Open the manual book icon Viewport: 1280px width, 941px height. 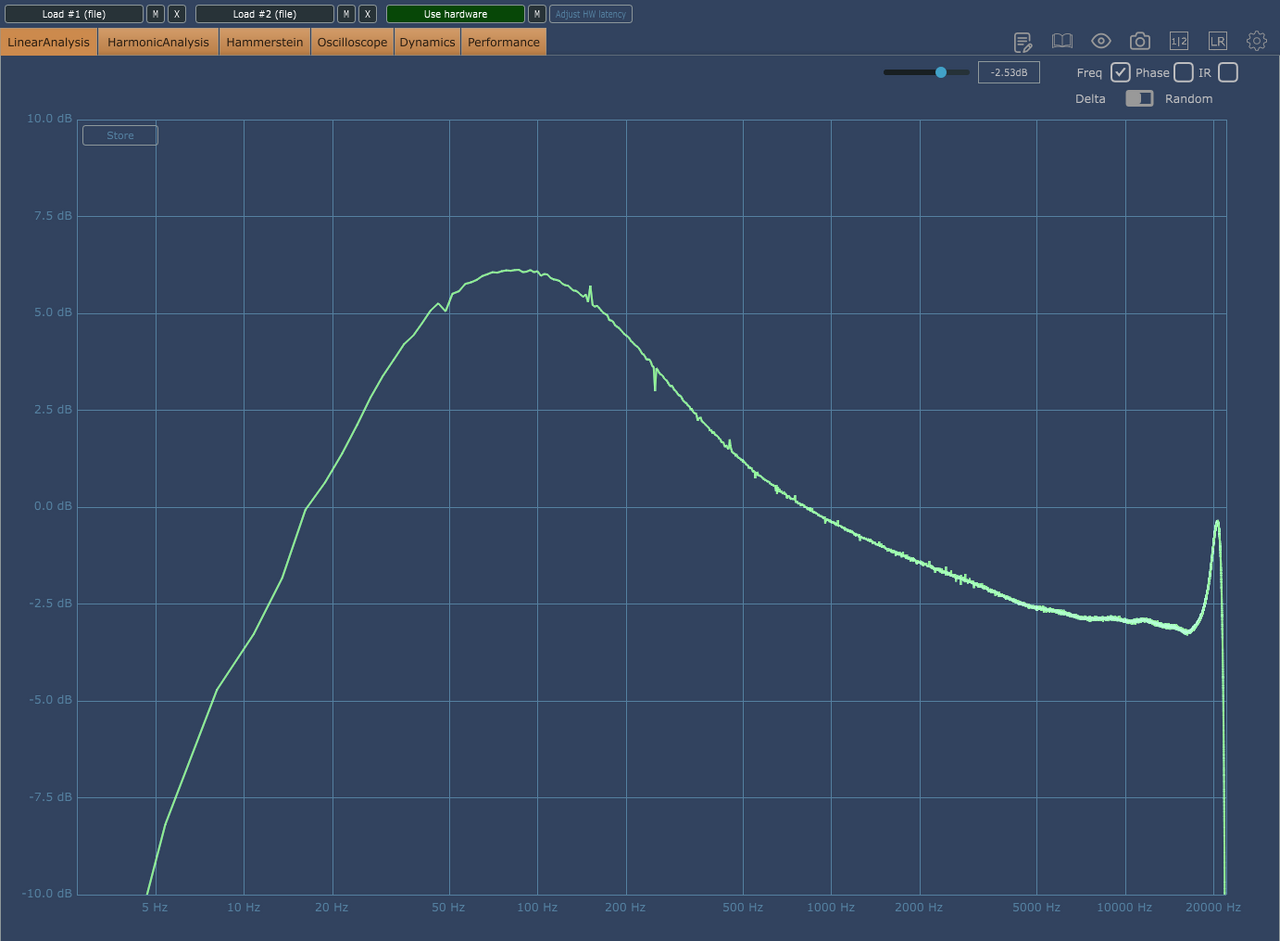tap(1062, 41)
